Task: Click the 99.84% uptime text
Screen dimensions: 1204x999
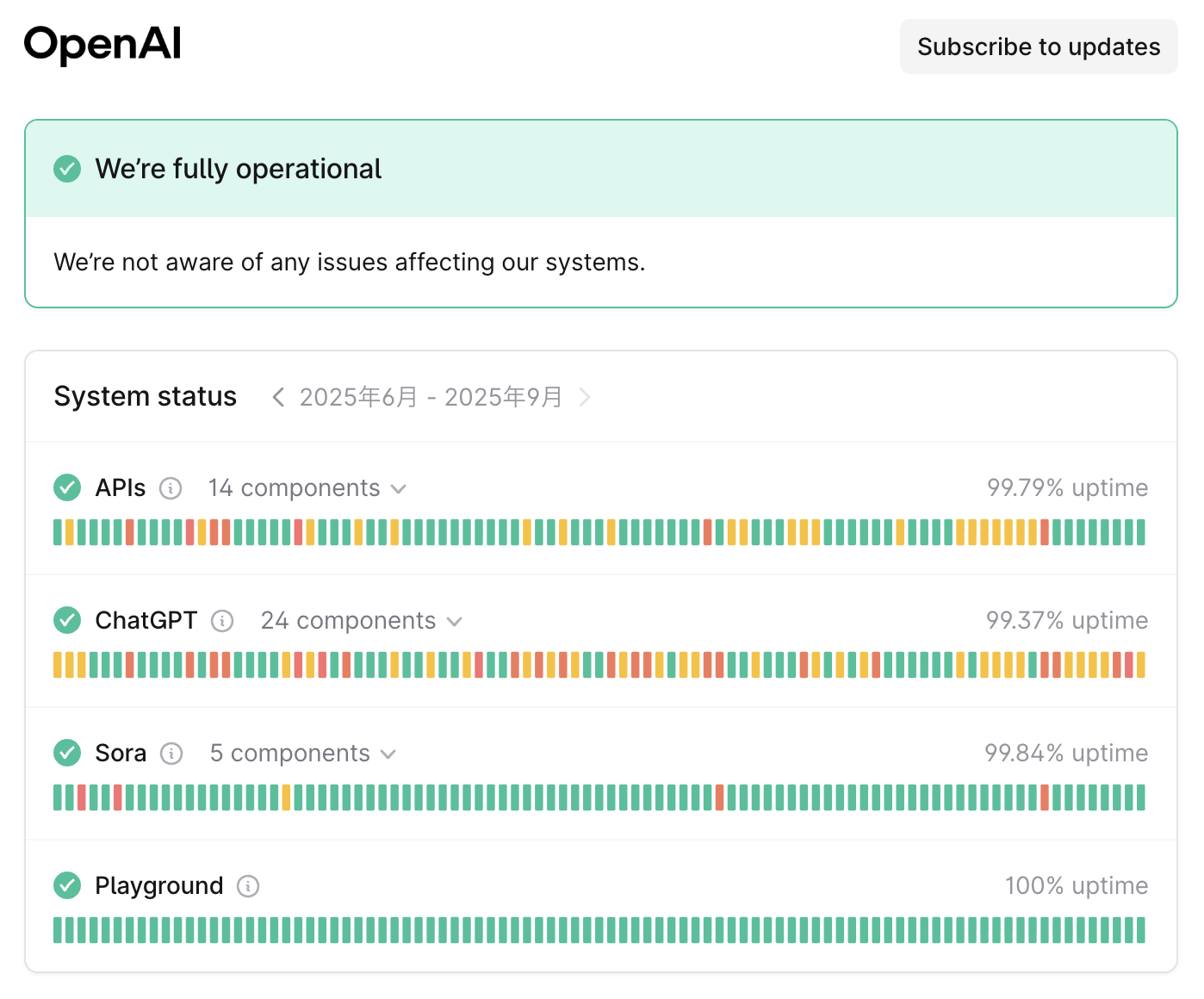Action: pyautogui.click(x=1066, y=753)
